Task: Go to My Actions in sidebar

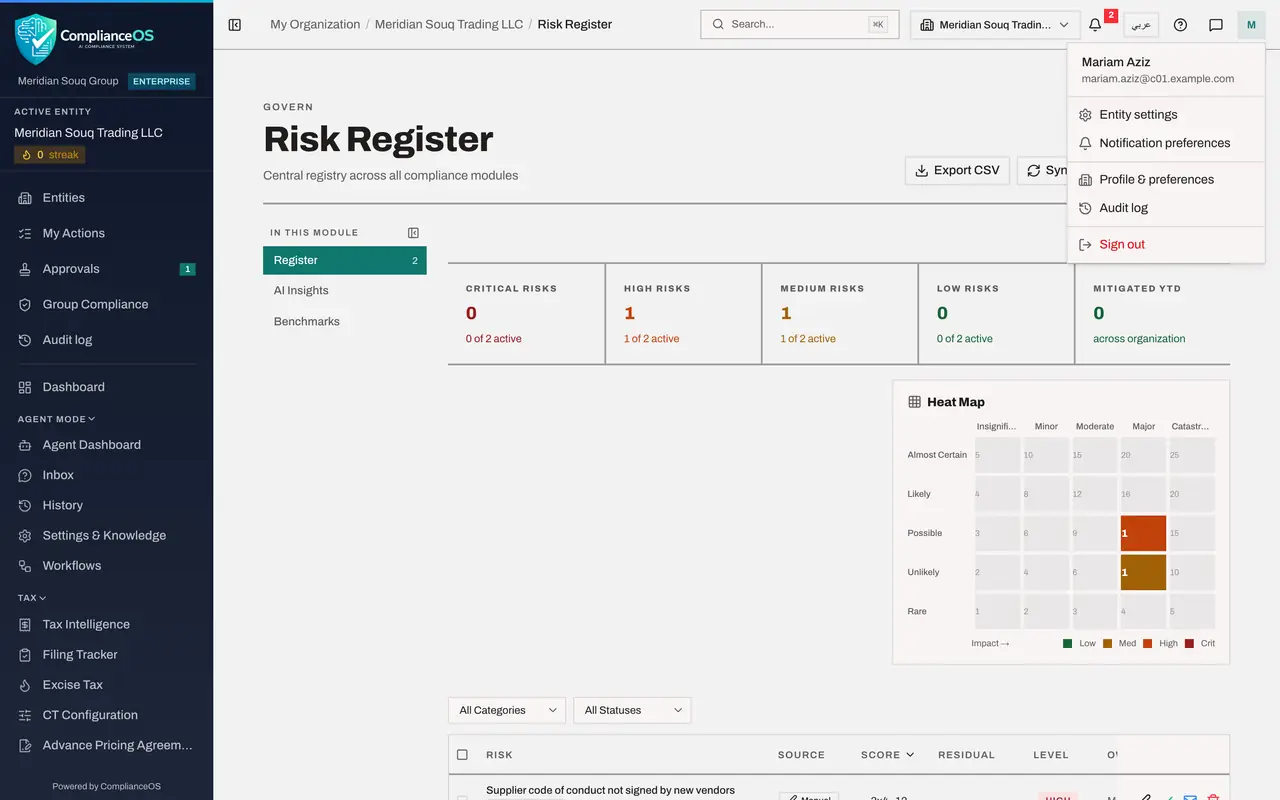Action: pyautogui.click(x=106, y=233)
